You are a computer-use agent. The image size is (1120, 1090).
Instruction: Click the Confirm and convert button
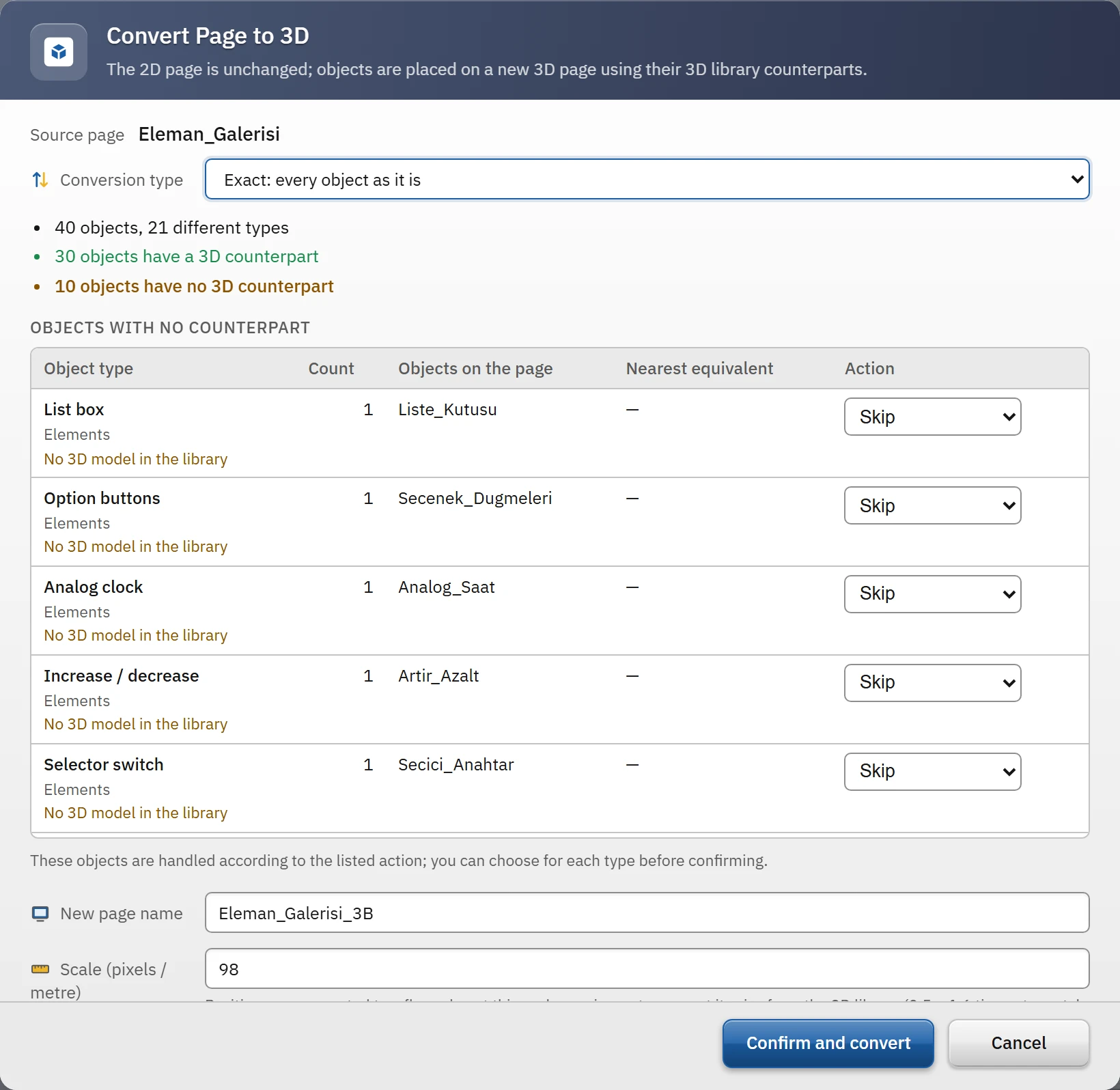click(x=828, y=1043)
